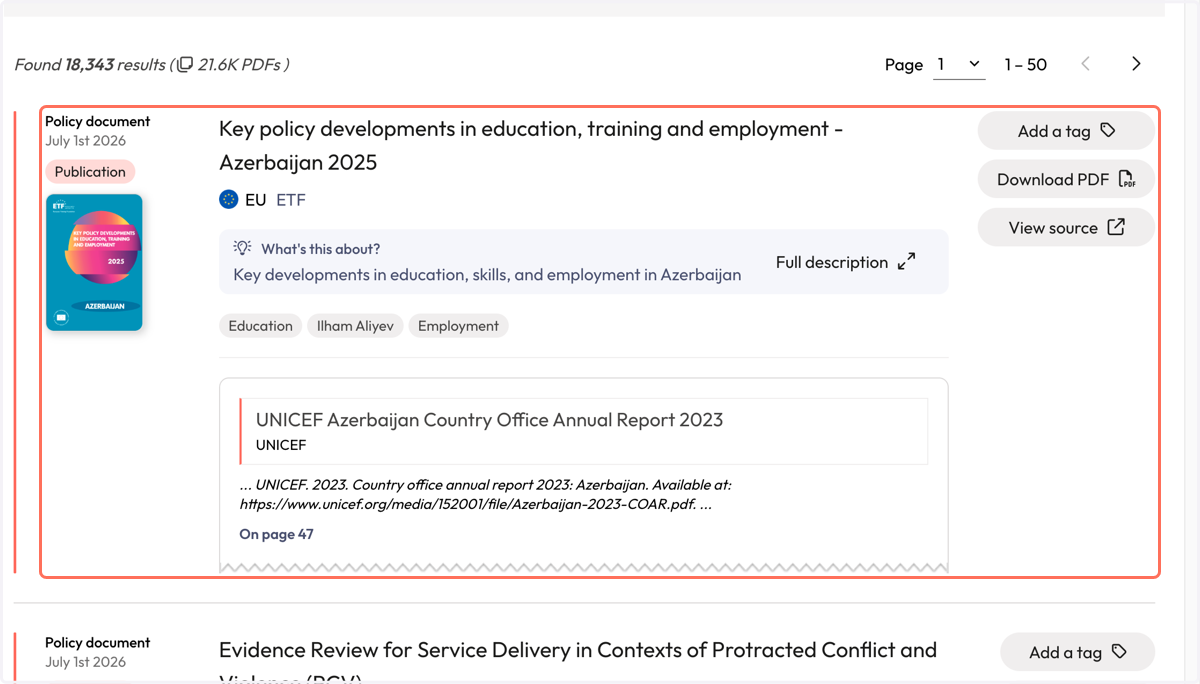Click the tag icon in first Add a tag button
This screenshot has width=1200, height=684.
pos(1107,131)
